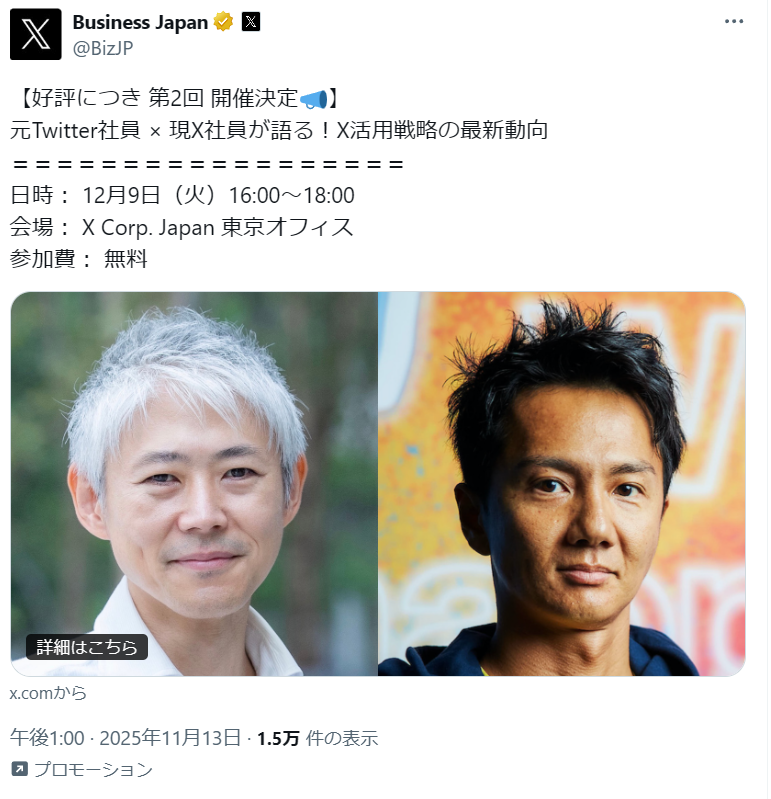Click the 元Twitter社員 × 現X社員 text line
The height and width of the screenshot is (799, 771).
coord(279,130)
